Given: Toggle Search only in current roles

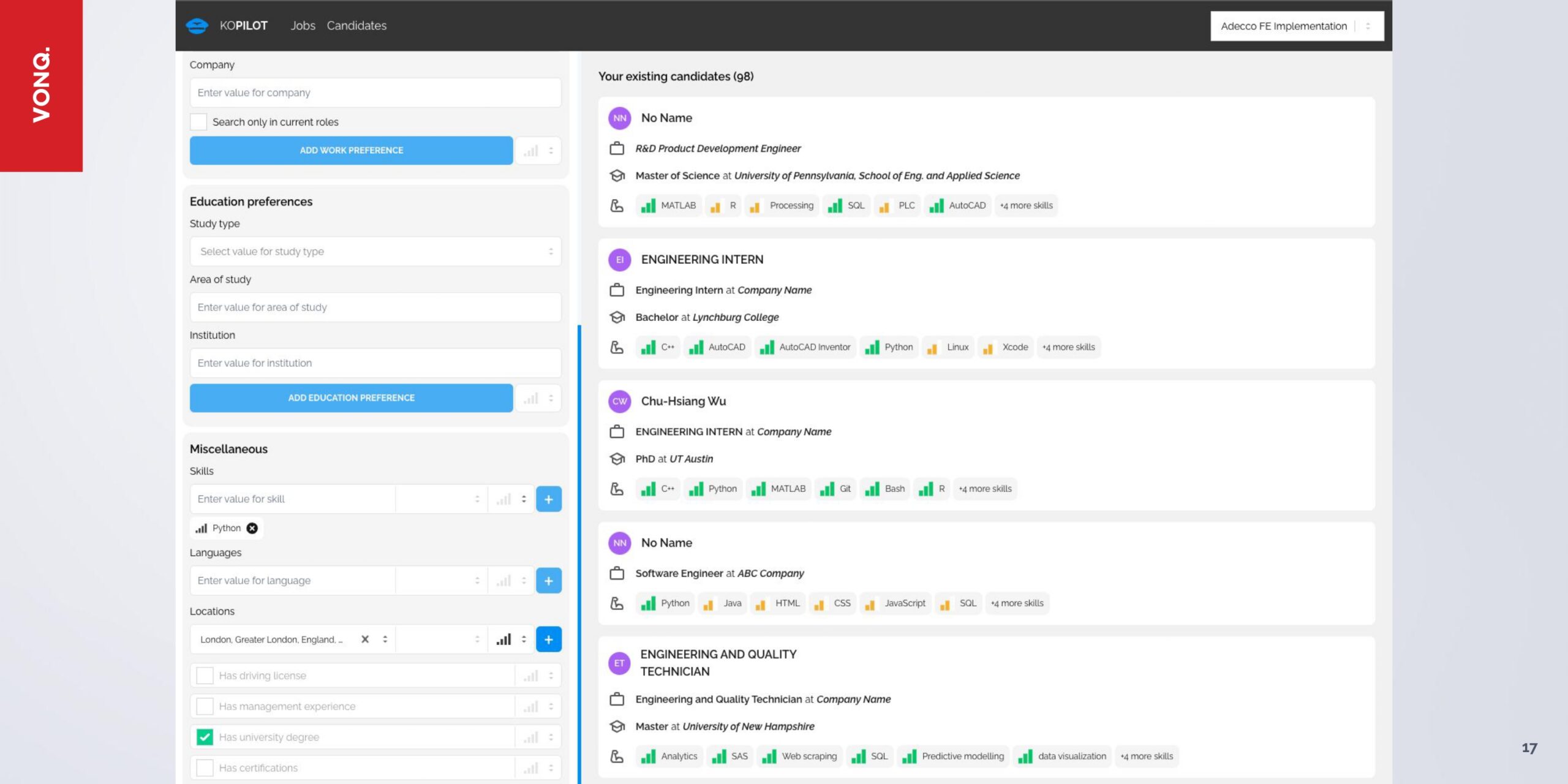Looking at the screenshot, I should (198, 121).
